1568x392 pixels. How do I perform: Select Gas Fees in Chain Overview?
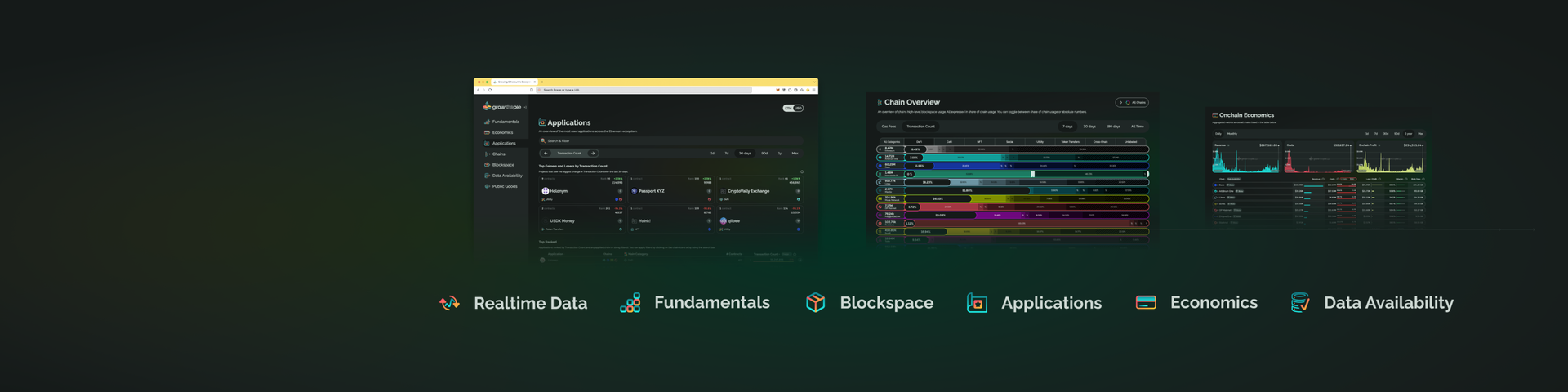pos(889,127)
